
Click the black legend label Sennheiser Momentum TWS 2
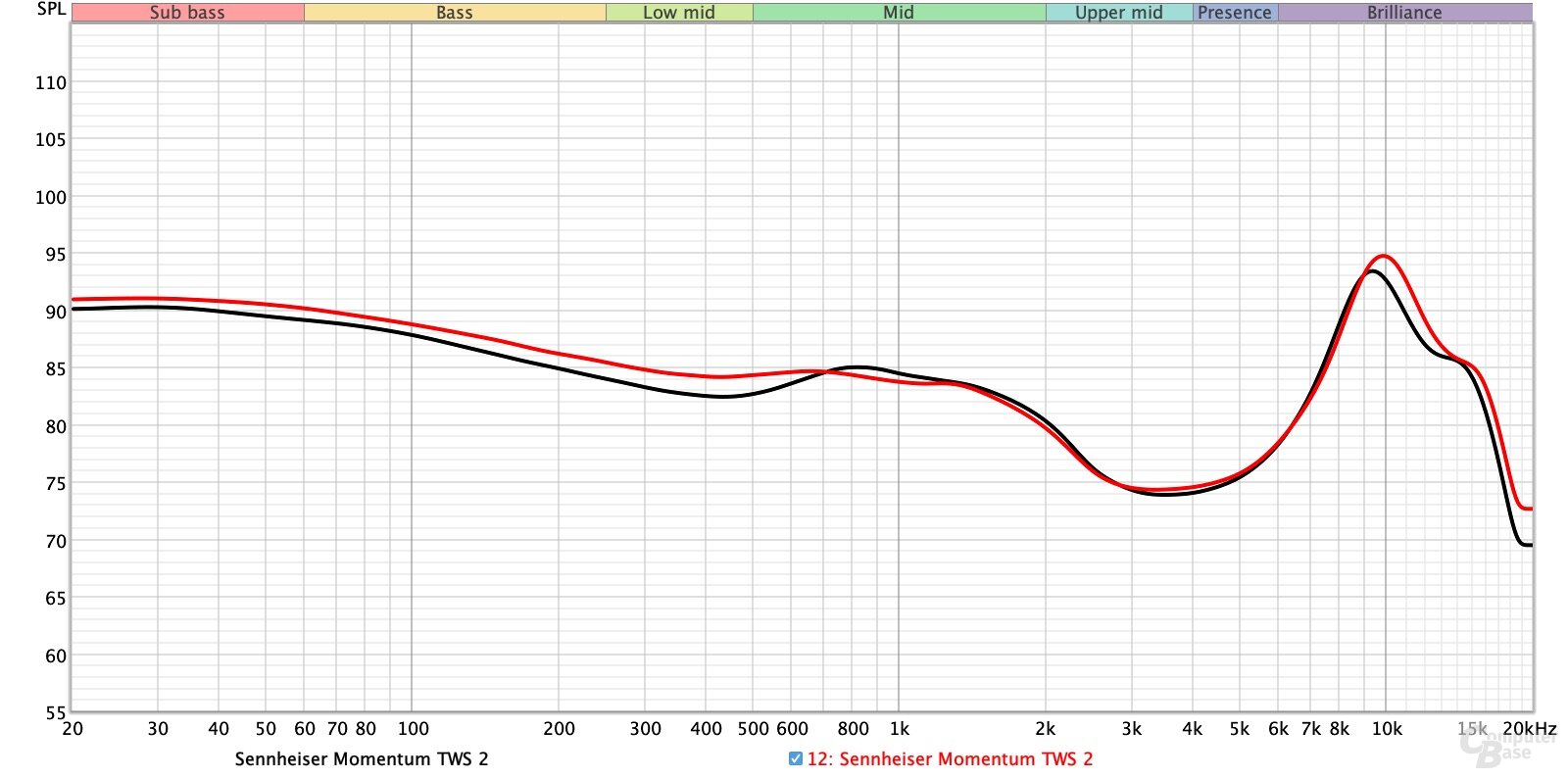(362, 758)
